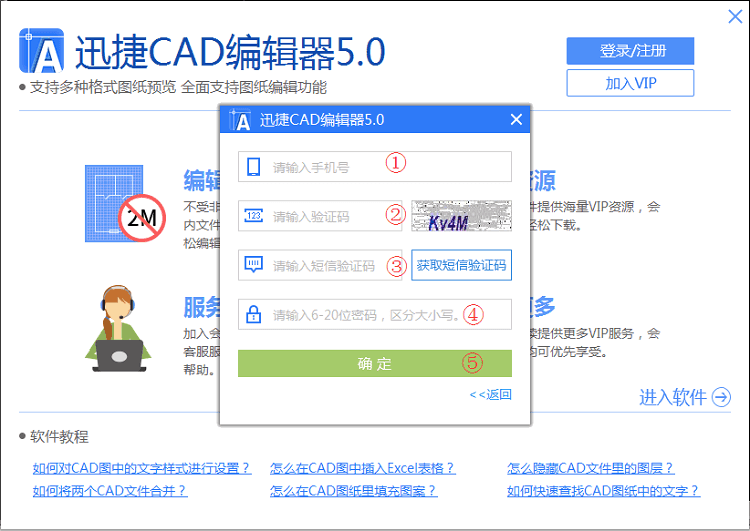Viewport: 750px width, 531px height.
Task: Click the arrow circle icon next to 进入软件
Action: point(721,397)
